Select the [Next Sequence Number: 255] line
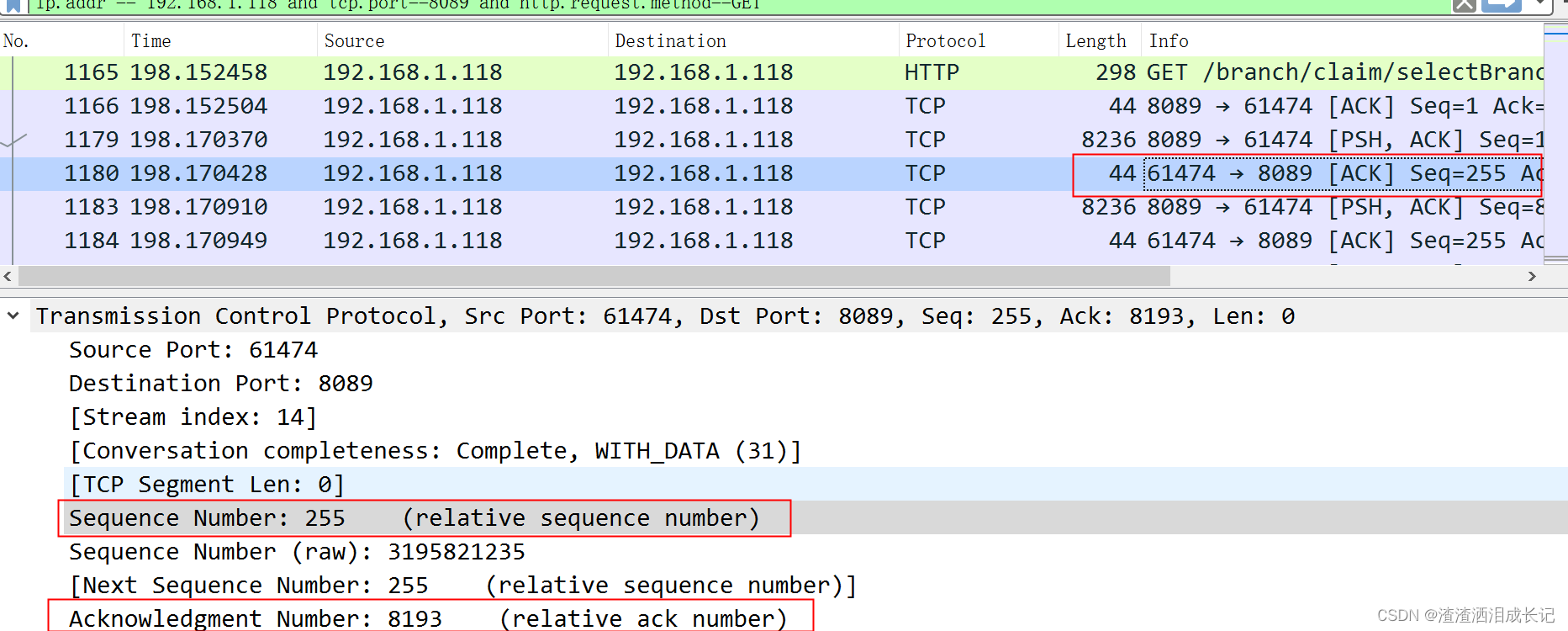Image resolution: width=1568 pixels, height=631 pixels. tap(463, 586)
